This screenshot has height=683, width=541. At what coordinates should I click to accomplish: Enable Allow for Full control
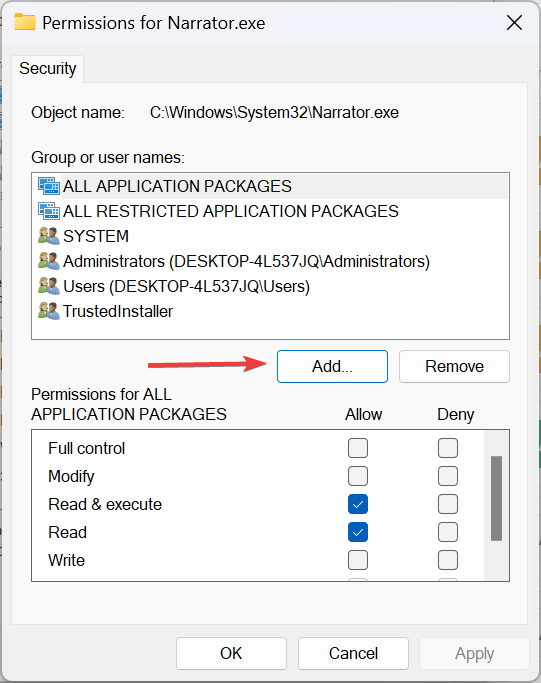click(x=358, y=448)
